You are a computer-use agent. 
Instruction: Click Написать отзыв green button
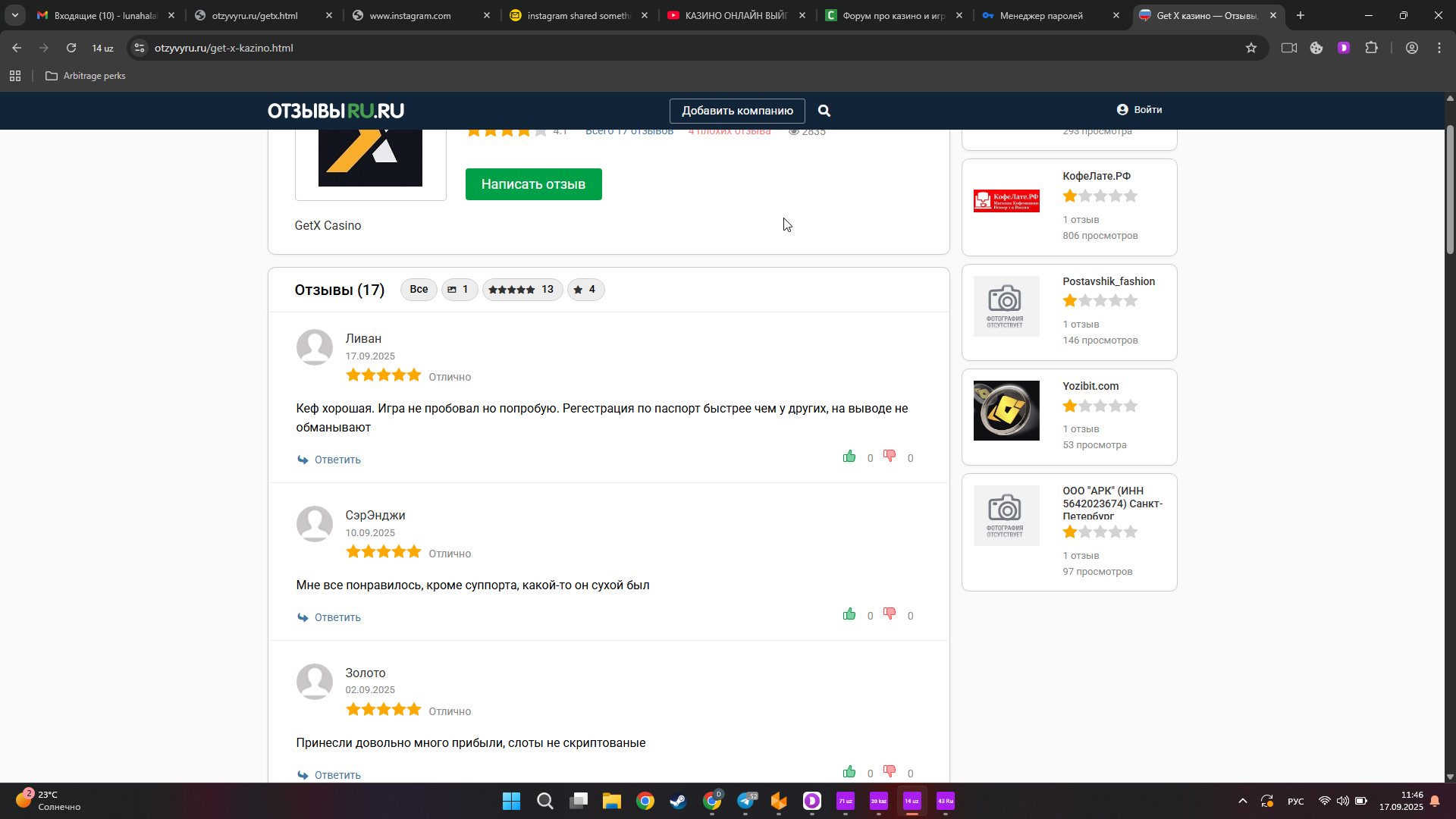click(x=533, y=184)
